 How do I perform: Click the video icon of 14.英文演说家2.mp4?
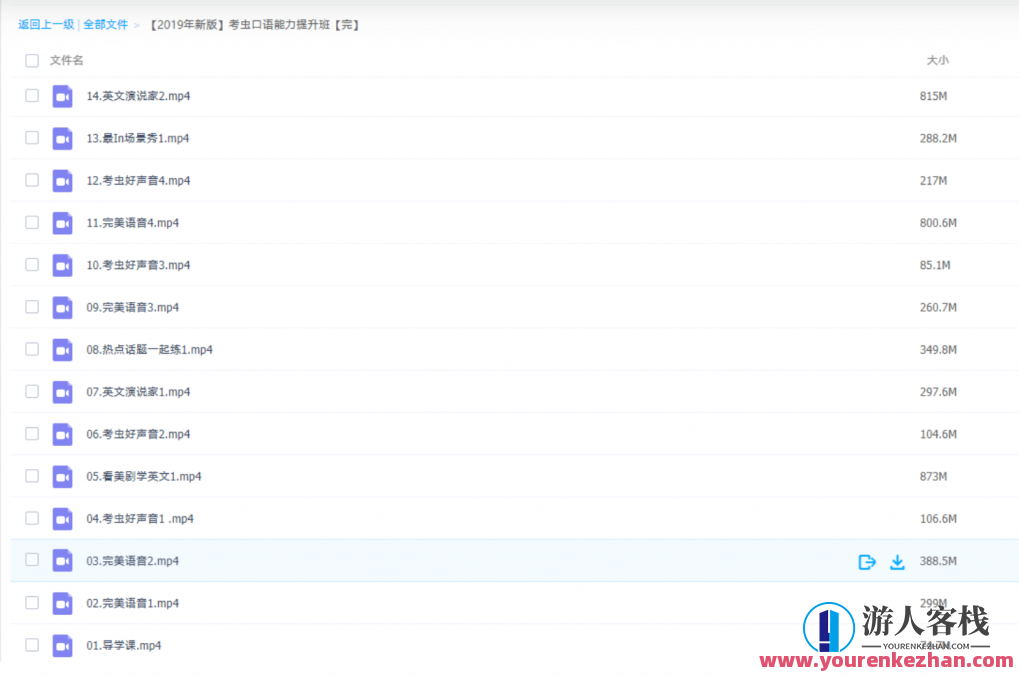63,96
